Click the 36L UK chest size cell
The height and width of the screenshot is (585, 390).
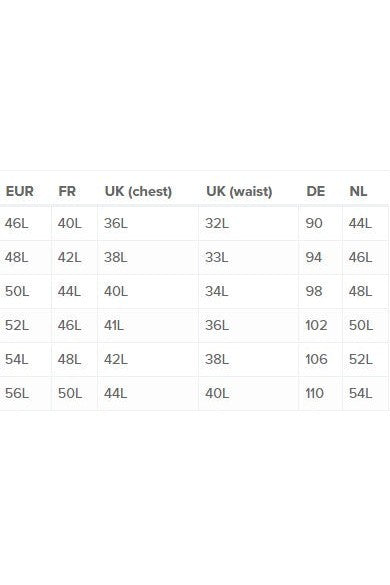coord(116,223)
